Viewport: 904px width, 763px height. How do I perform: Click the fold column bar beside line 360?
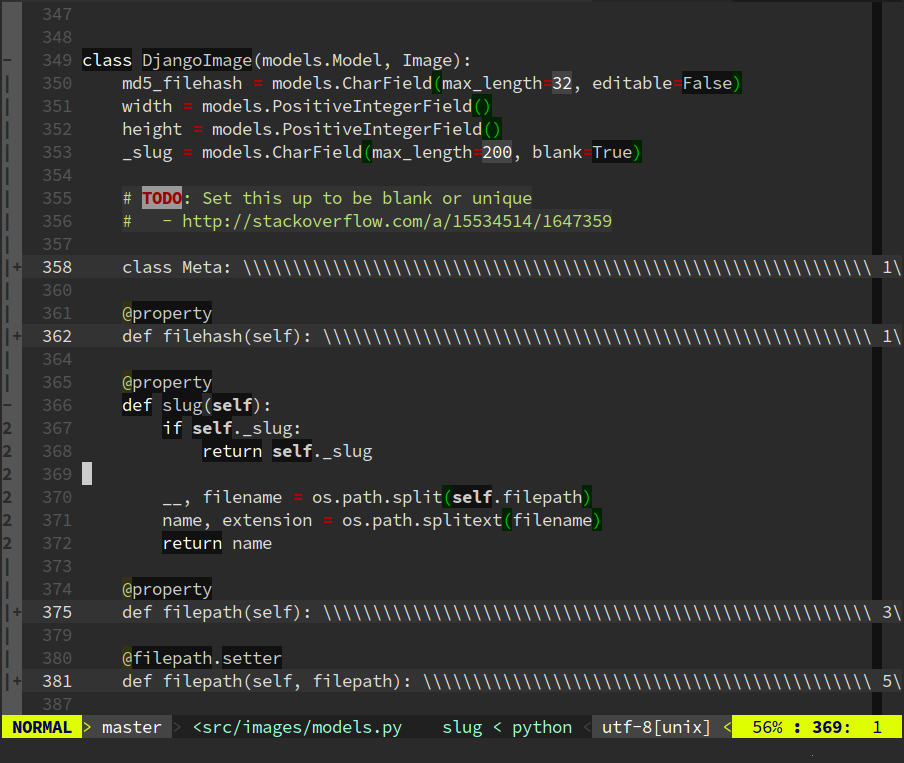click(8, 290)
